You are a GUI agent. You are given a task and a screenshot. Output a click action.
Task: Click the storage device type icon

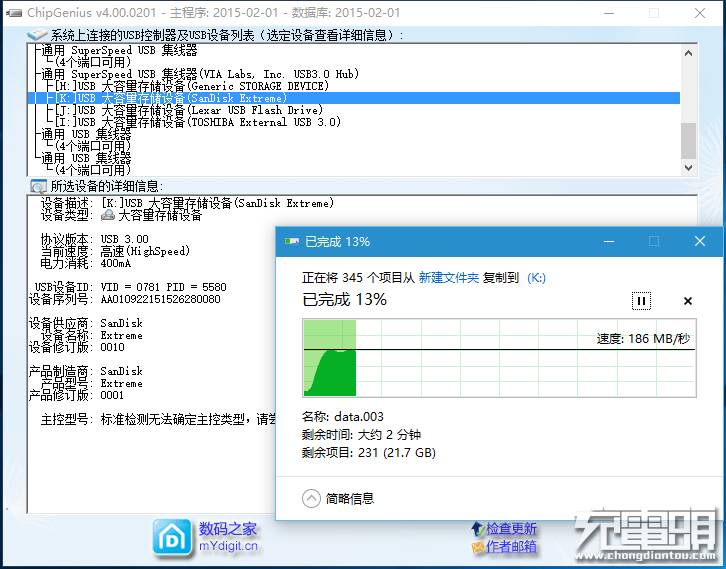(108, 215)
